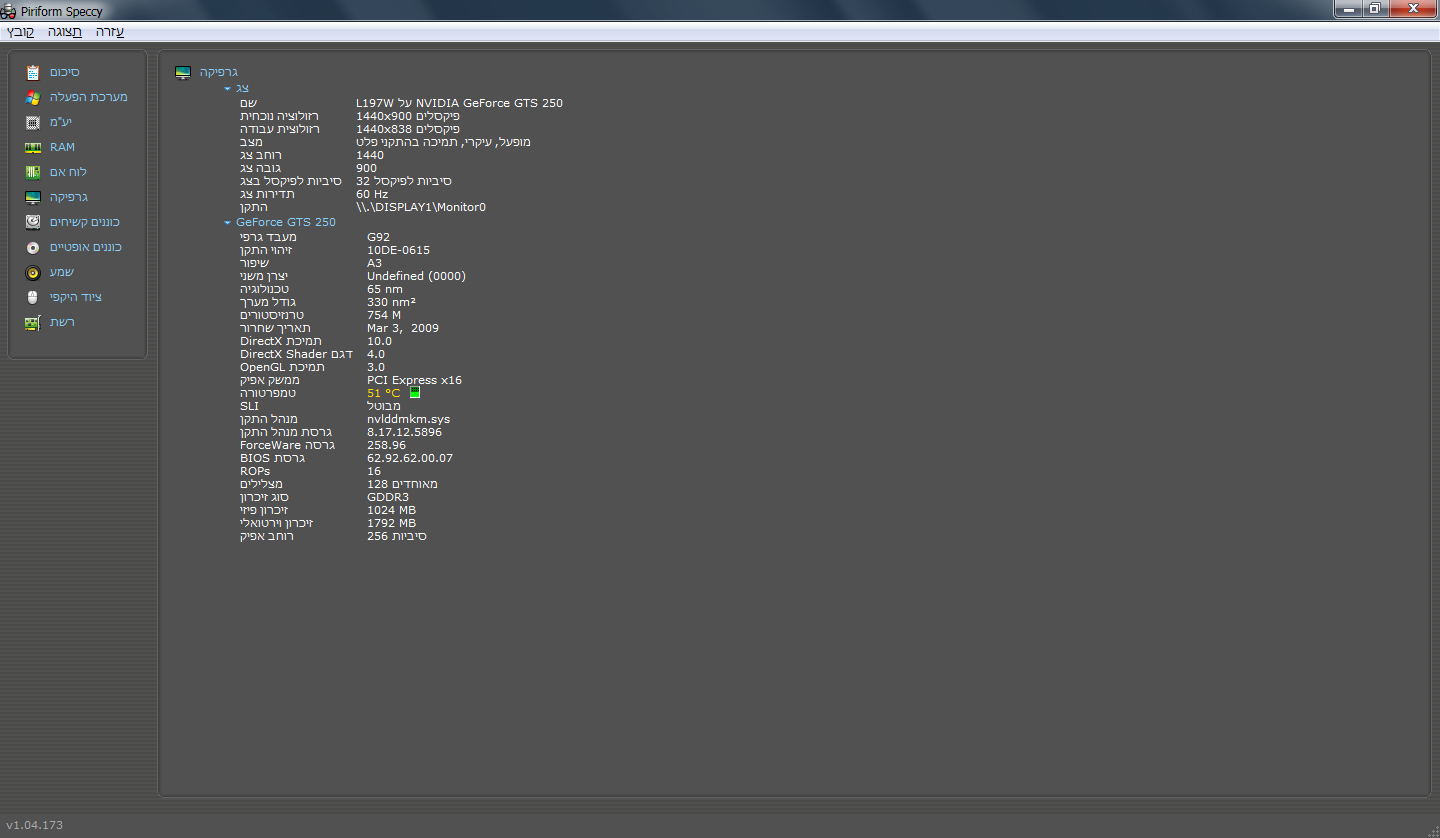Click the יע"מ CPU chip icon
Viewport: 1440px width, 838px height.
tap(33, 122)
